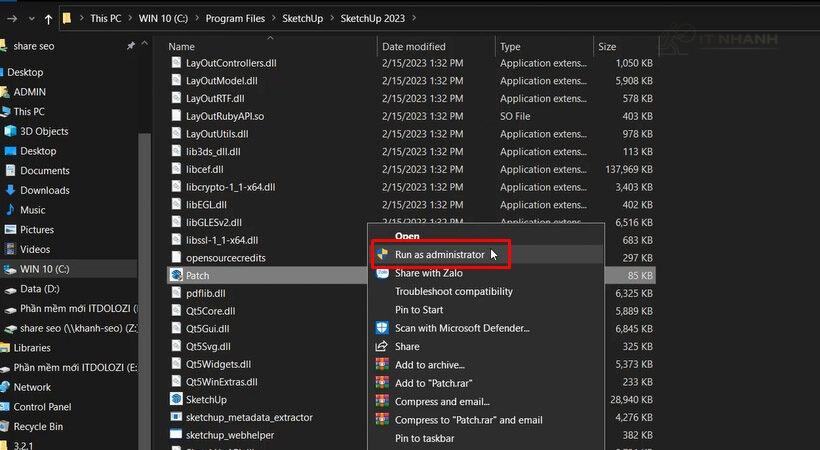
Task: Click the Up one level arrow
Action: coord(48,18)
